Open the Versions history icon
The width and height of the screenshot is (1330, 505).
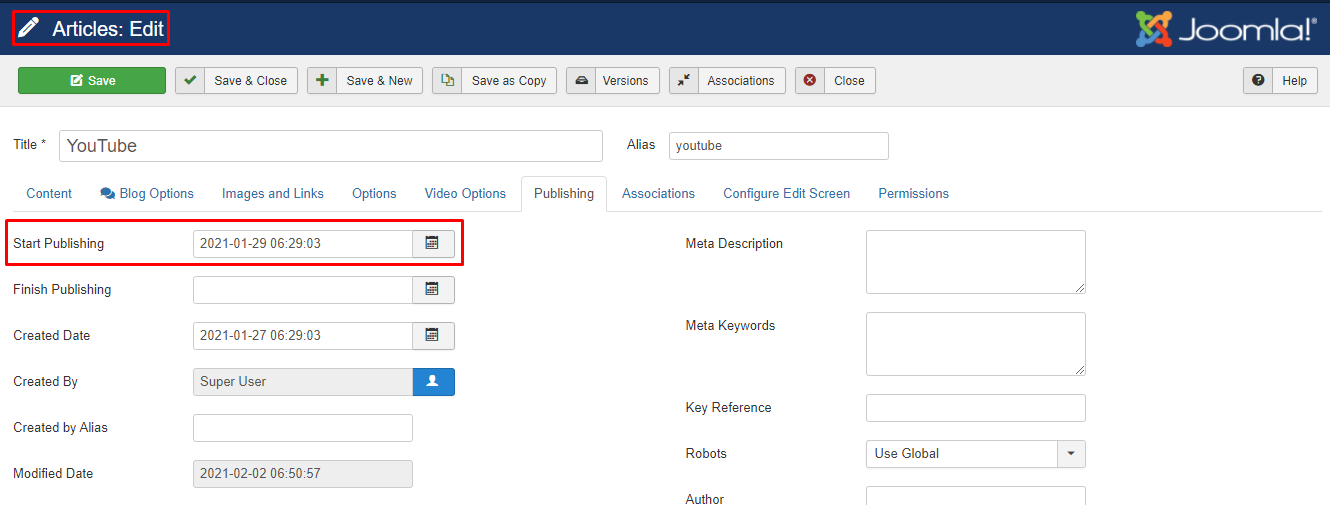point(581,81)
